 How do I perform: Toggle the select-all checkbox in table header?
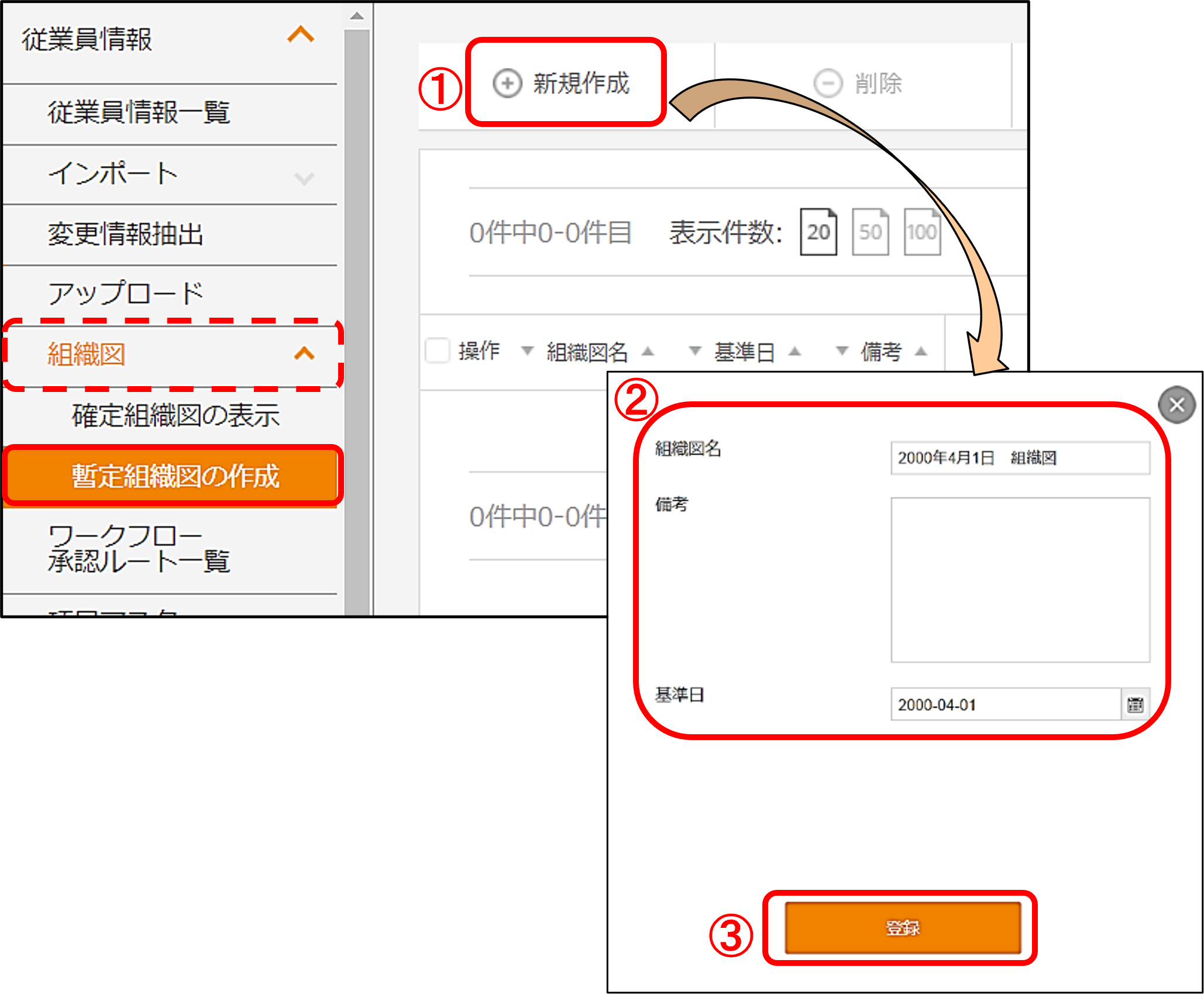[437, 351]
